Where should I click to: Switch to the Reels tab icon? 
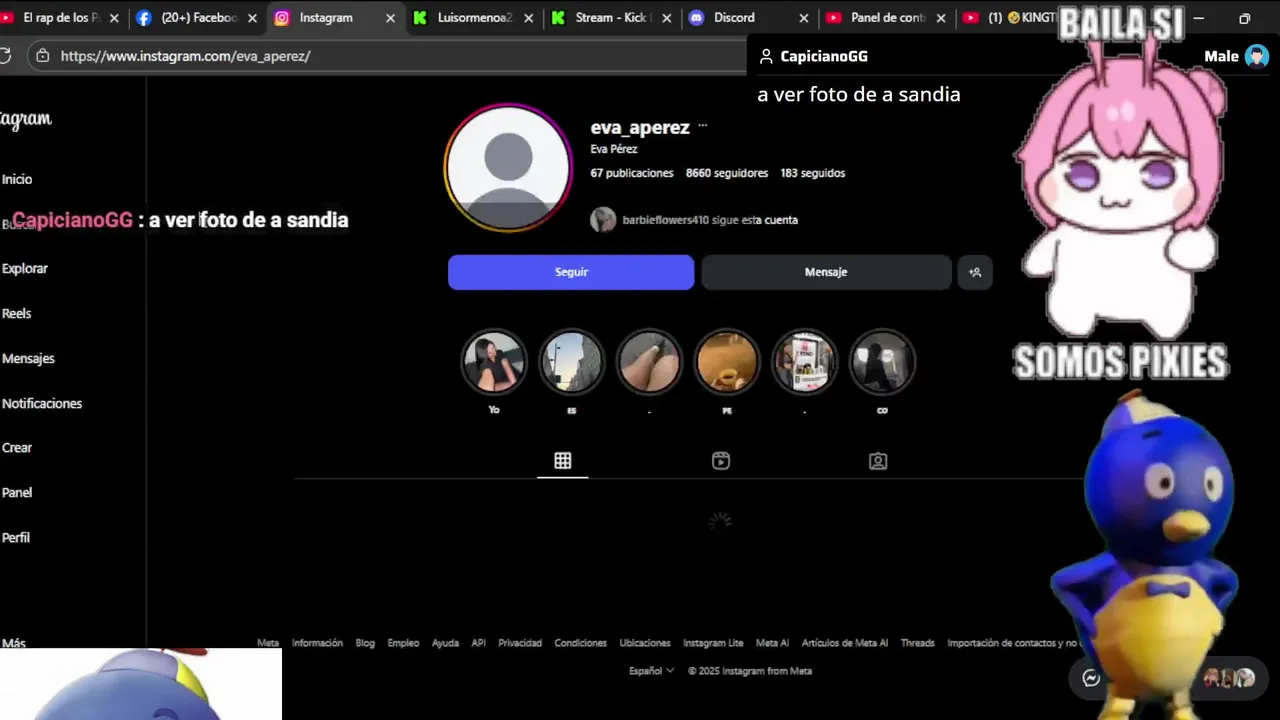click(721, 461)
